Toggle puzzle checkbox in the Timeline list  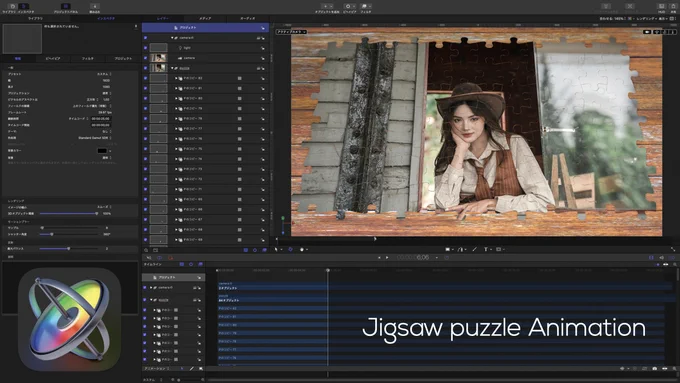point(145,300)
